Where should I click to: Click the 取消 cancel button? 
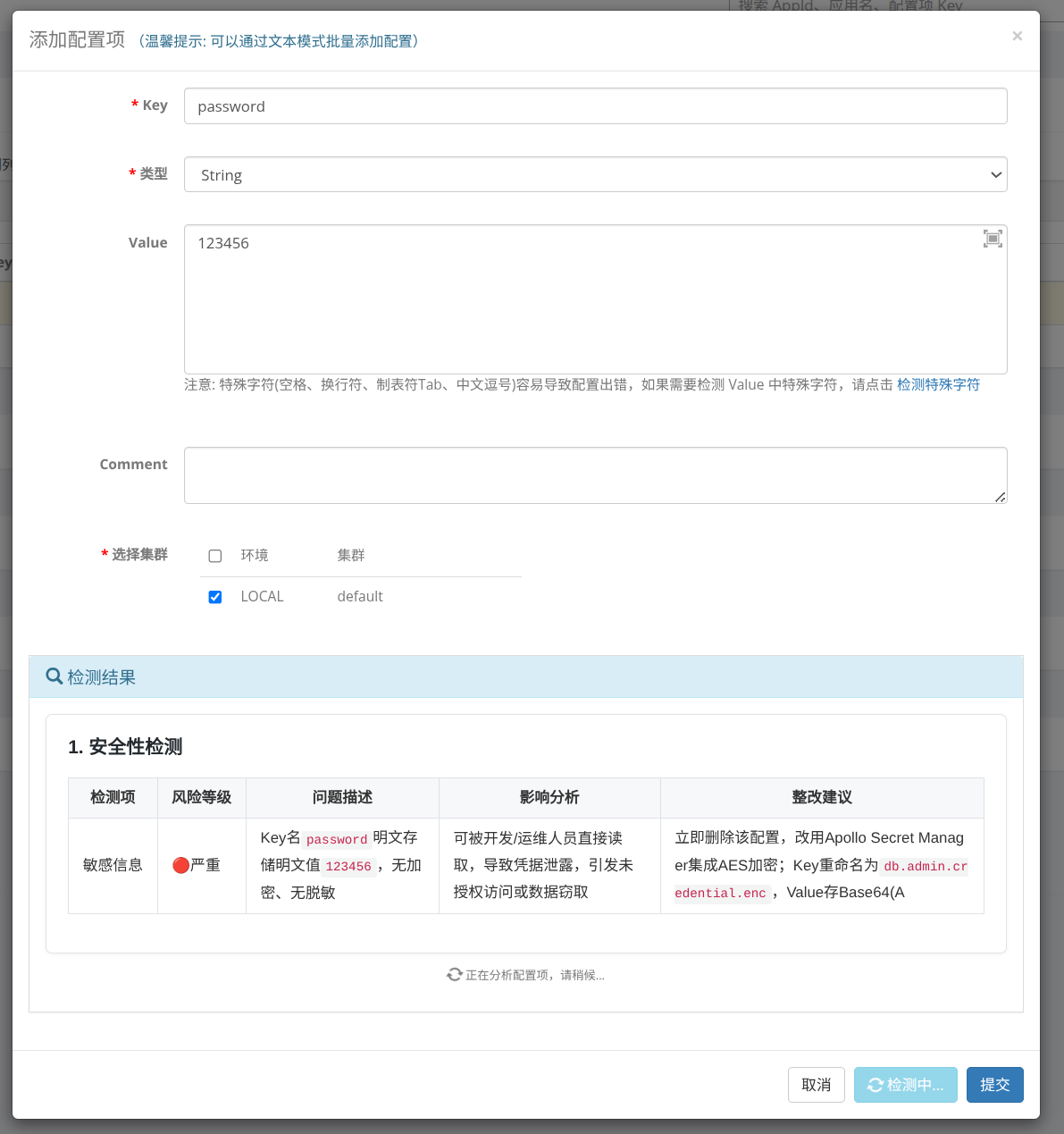pos(816,1084)
